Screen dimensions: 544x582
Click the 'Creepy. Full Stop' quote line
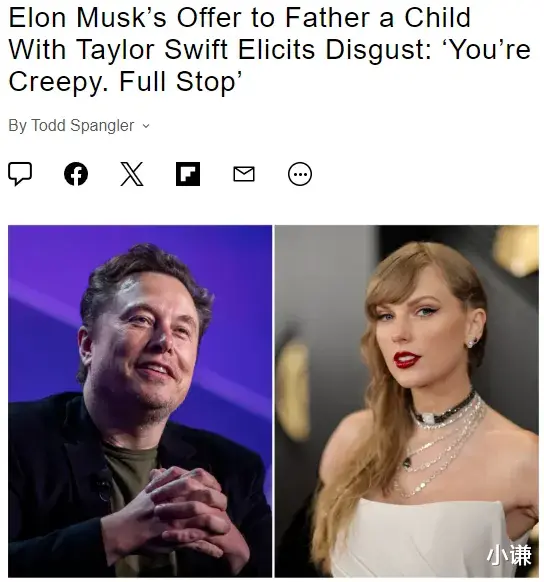(125, 82)
